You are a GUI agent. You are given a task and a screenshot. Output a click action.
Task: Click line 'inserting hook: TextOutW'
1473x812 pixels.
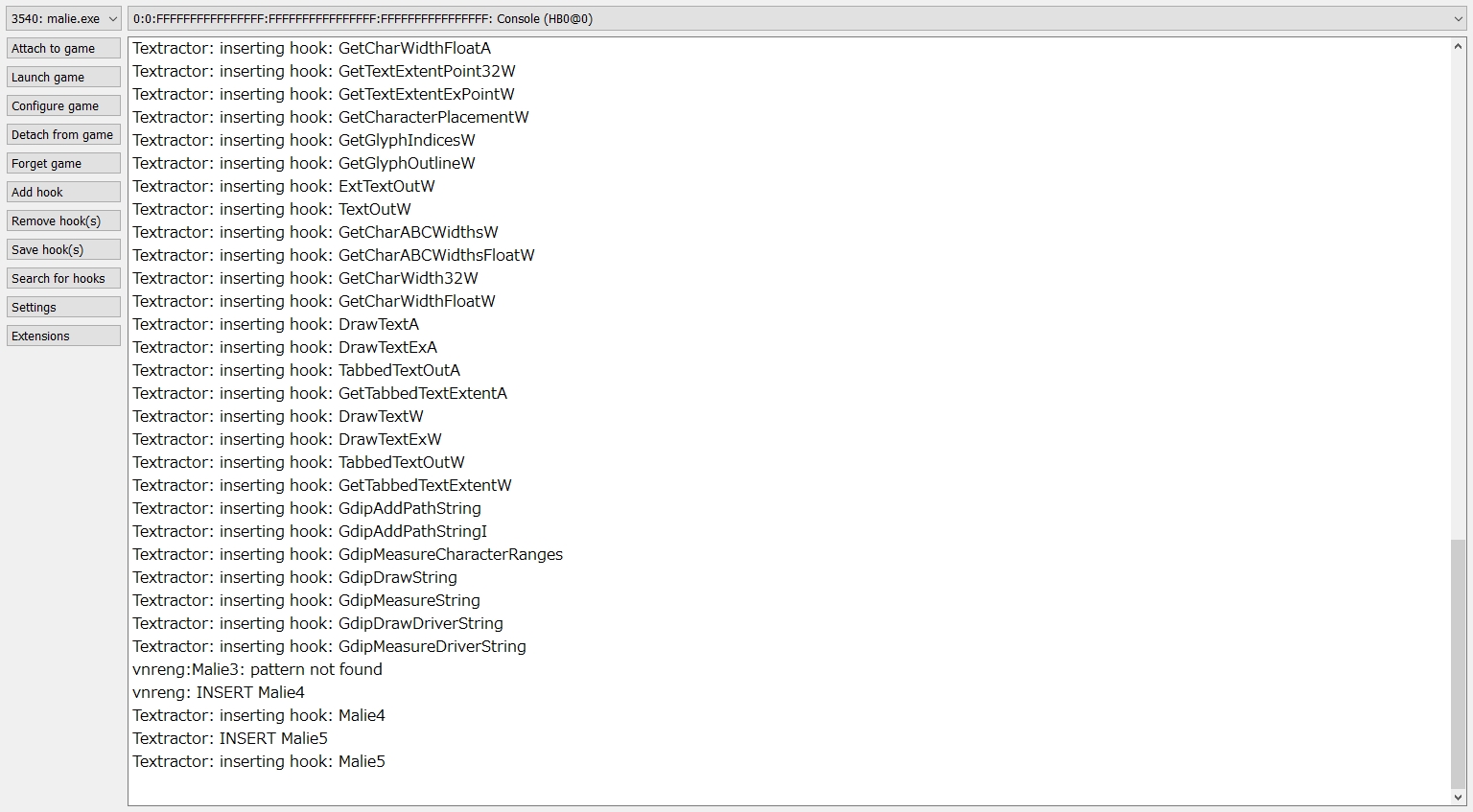(x=271, y=209)
